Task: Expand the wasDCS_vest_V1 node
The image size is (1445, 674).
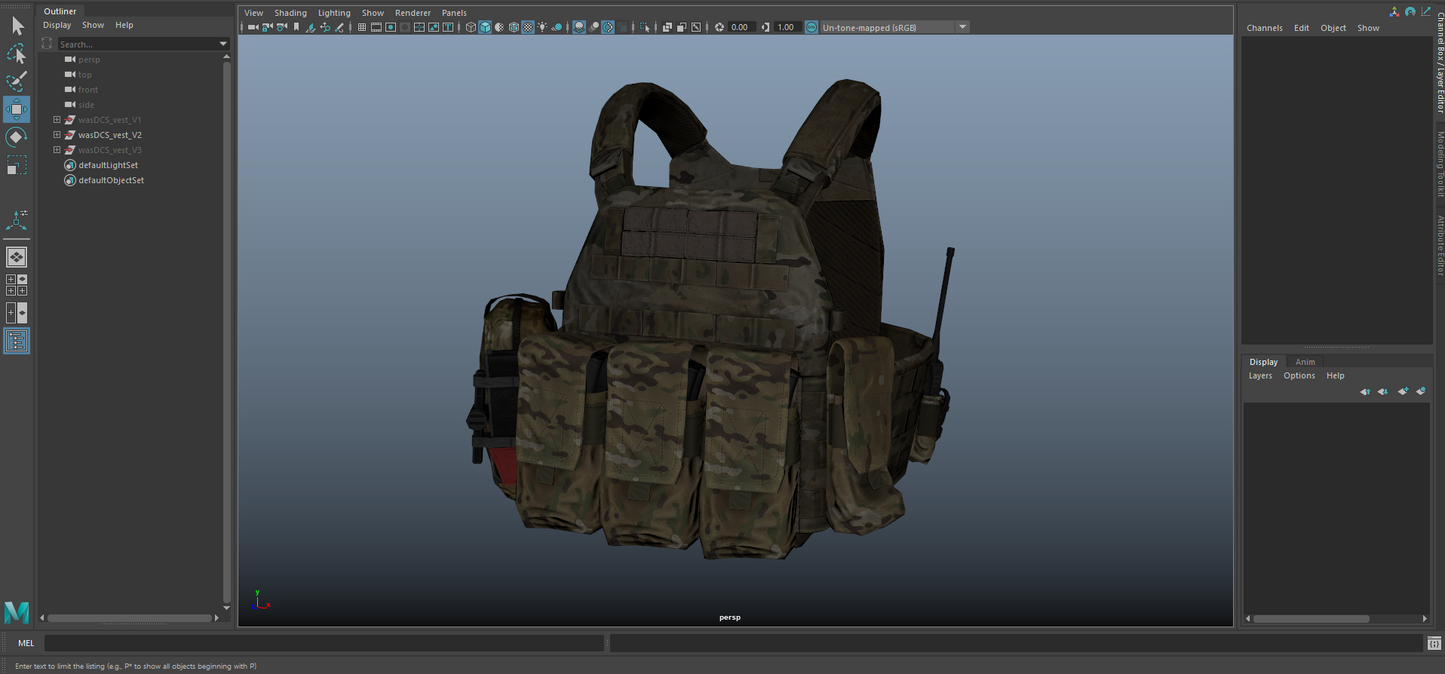Action: click(57, 120)
